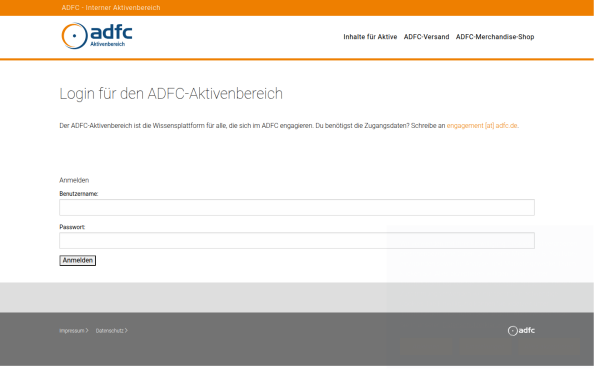Open engagement [at] adfc.de email link
Screen dimensions: 600x375
(x=482, y=126)
